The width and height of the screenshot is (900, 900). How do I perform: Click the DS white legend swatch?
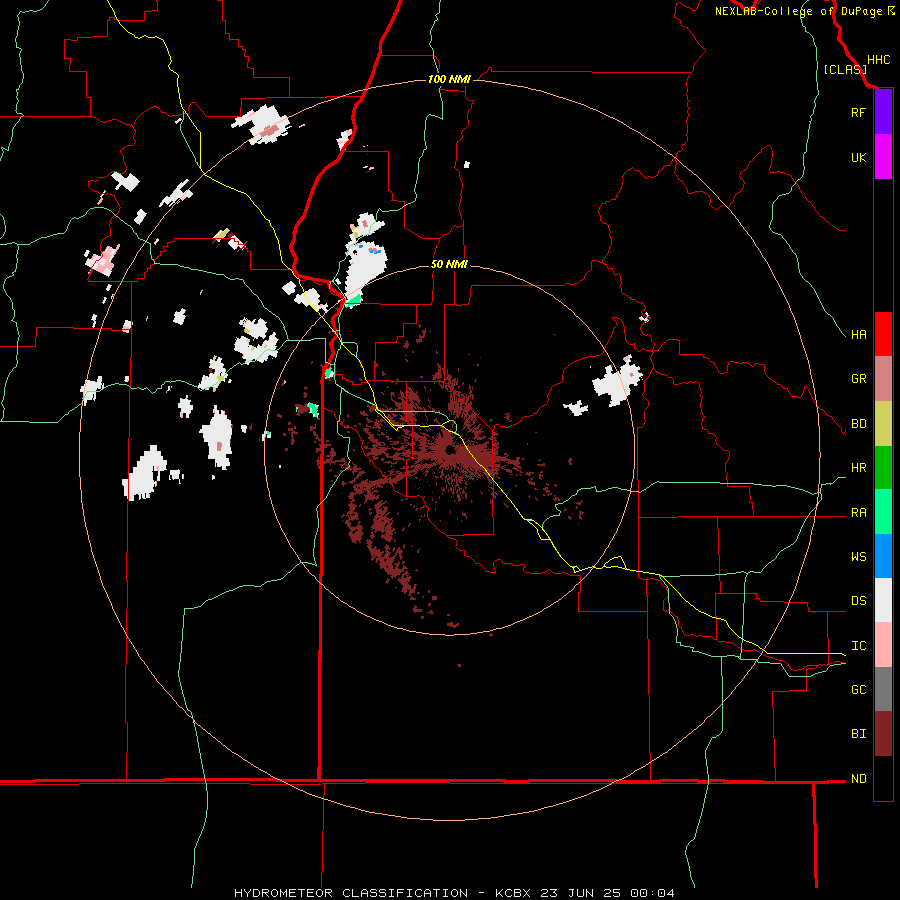883,600
